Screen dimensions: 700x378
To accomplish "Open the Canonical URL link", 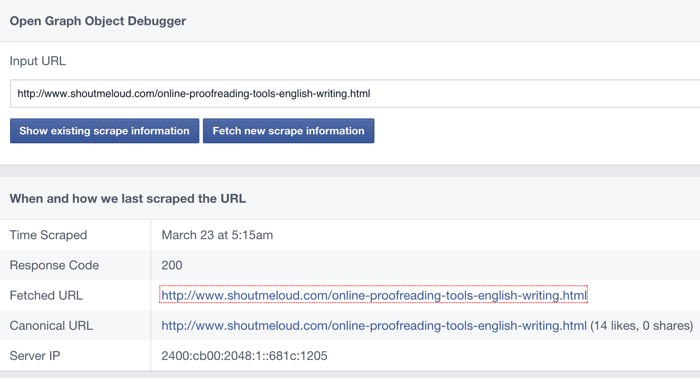I will 374,325.
